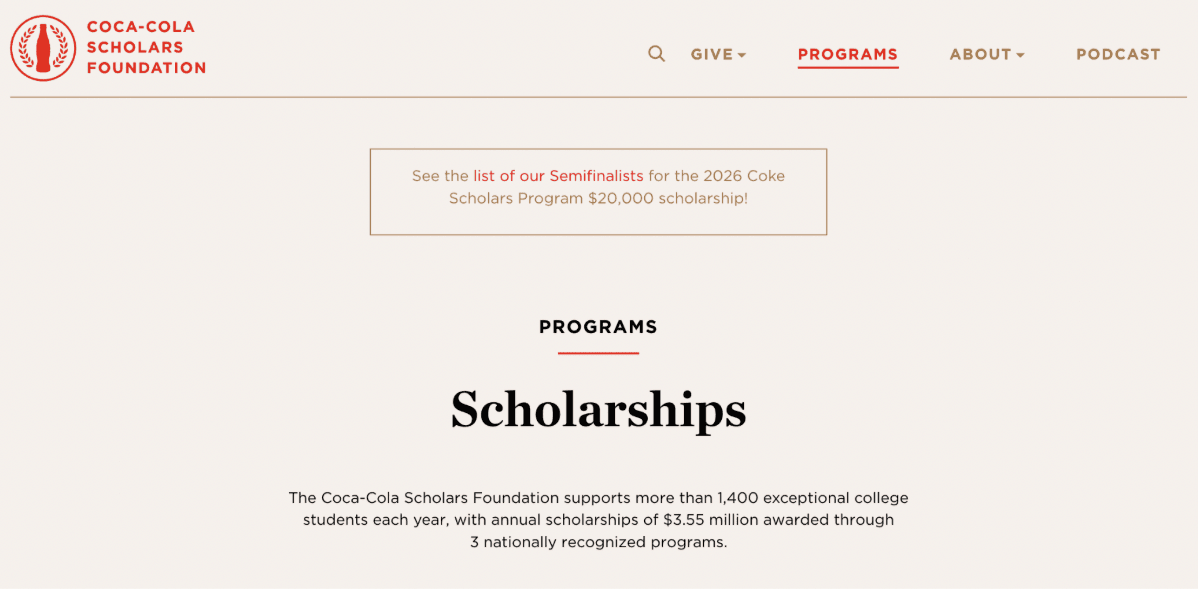The height and width of the screenshot is (596, 1204).
Task: Navigate to PROGRAMS in the top navigation
Action: [847, 55]
